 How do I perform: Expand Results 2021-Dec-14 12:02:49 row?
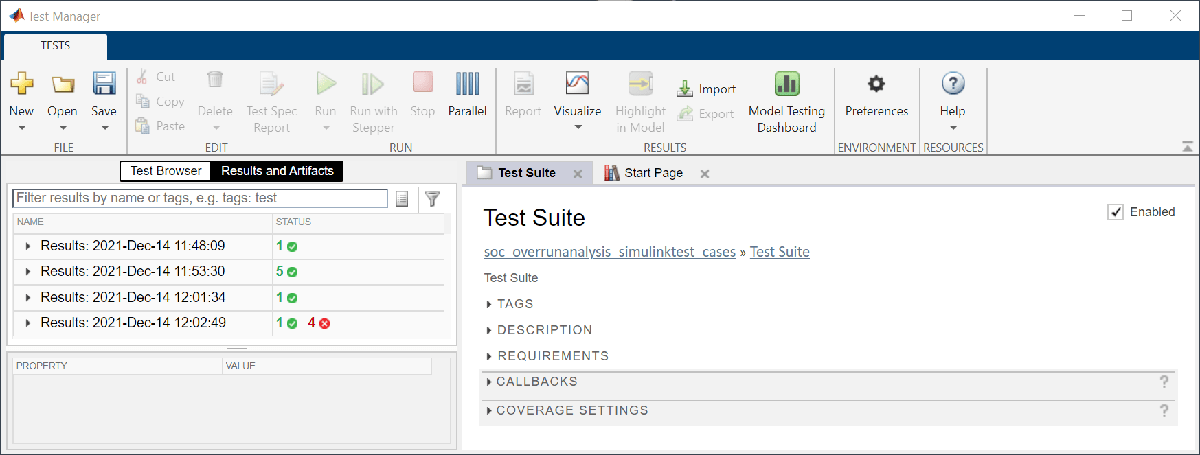tap(27, 323)
